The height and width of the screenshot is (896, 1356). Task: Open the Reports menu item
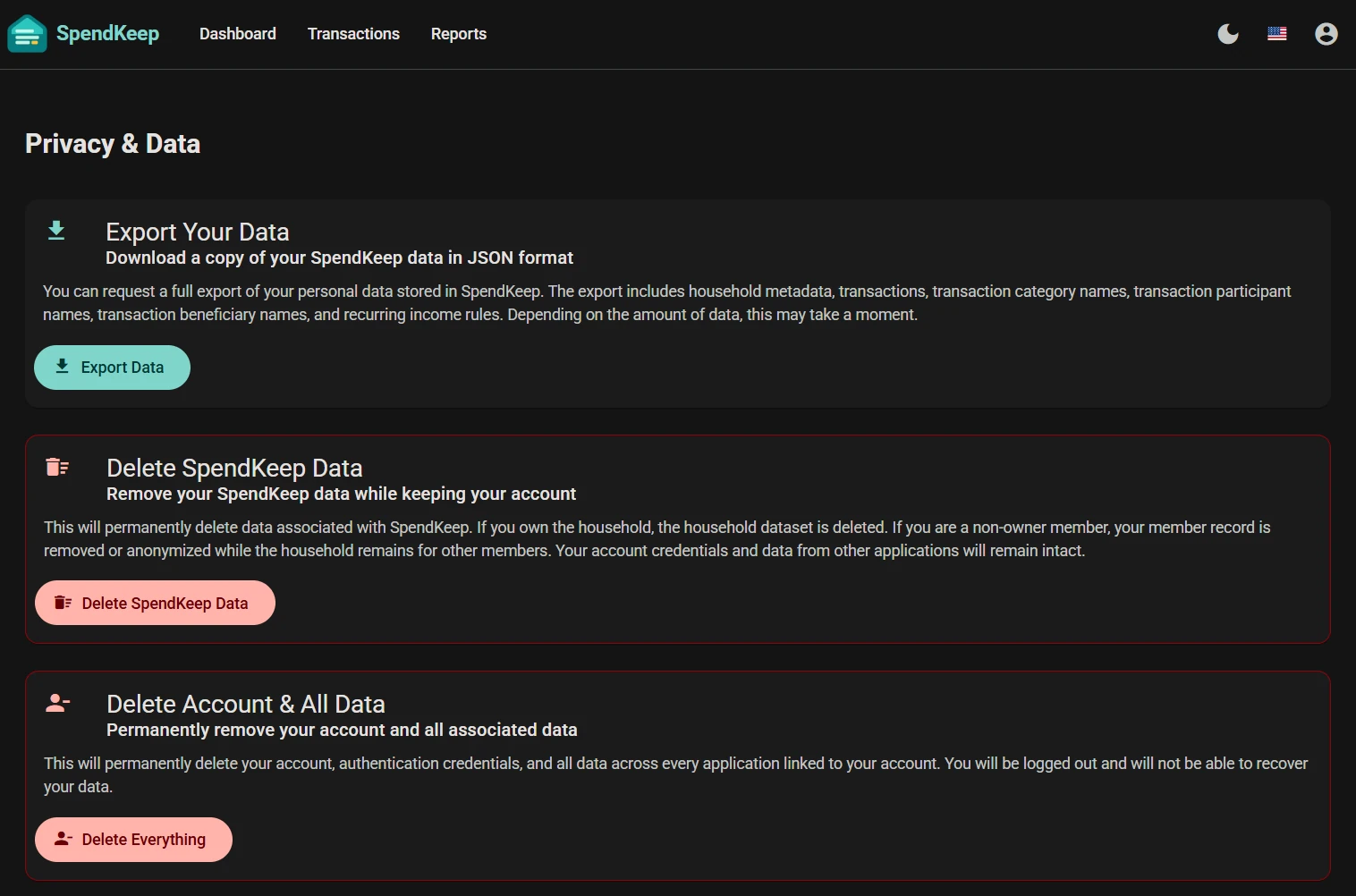(x=459, y=34)
